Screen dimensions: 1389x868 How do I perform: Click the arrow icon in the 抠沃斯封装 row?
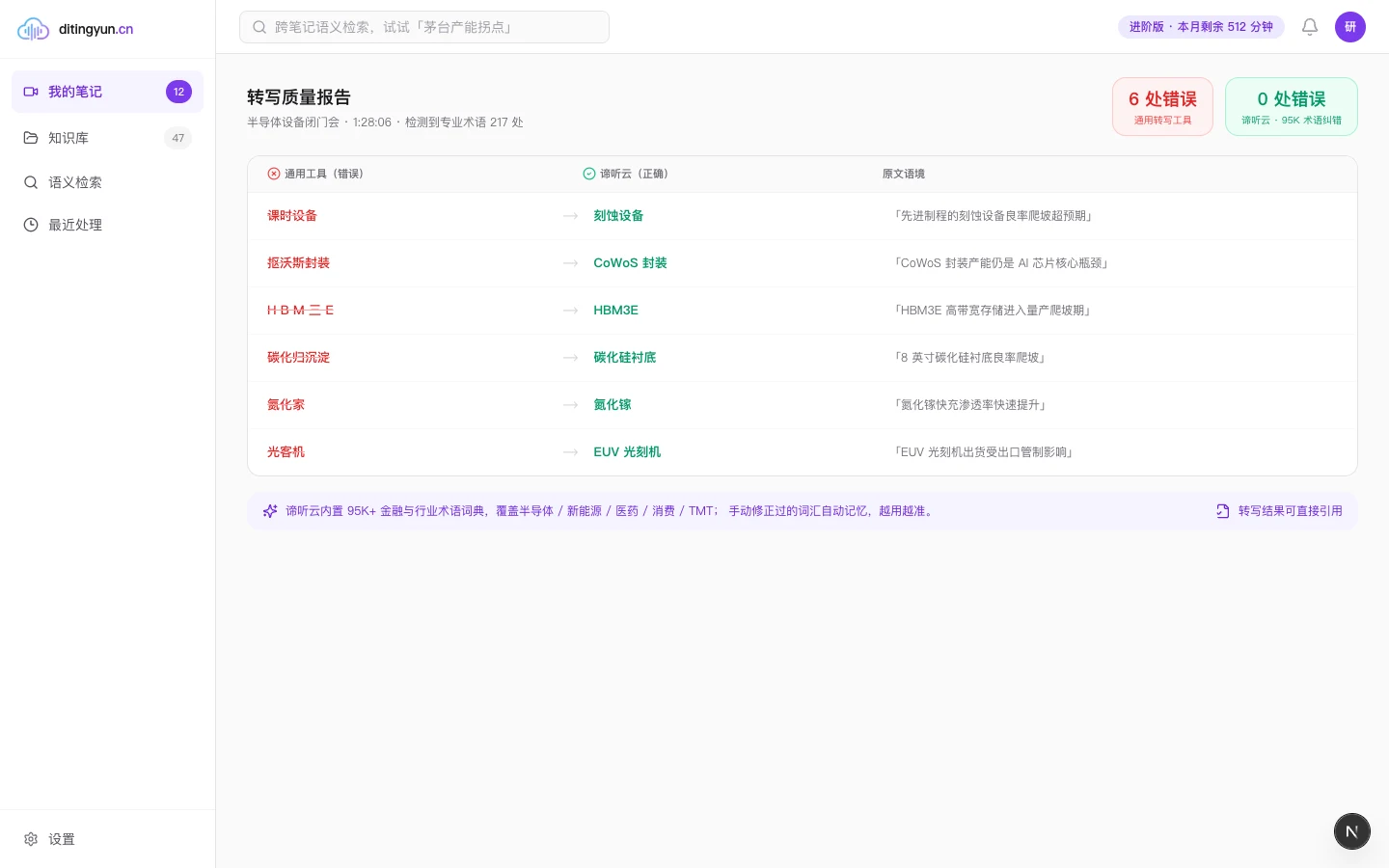[x=571, y=263]
